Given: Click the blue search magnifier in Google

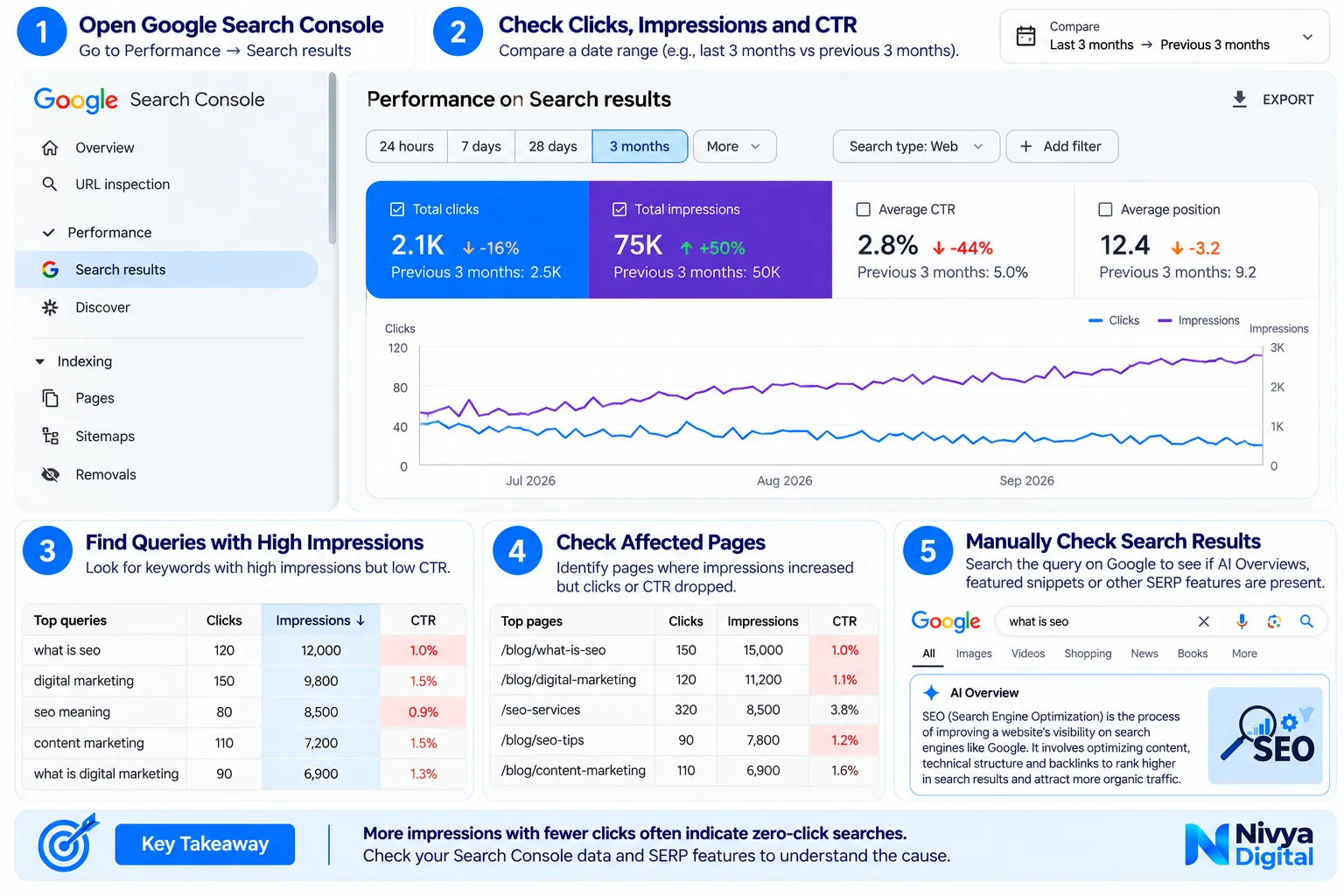Looking at the screenshot, I should 1306,621.
